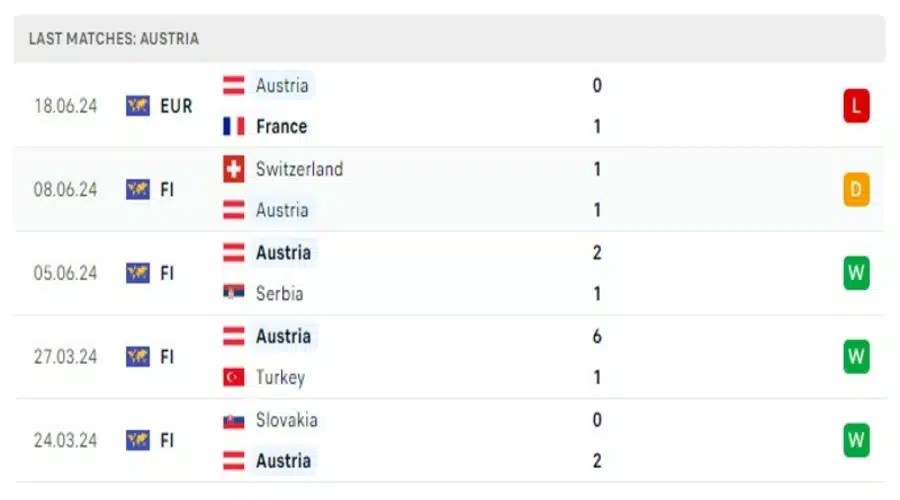
Task: Click the France flag icon
Action: tap(234, 126)
